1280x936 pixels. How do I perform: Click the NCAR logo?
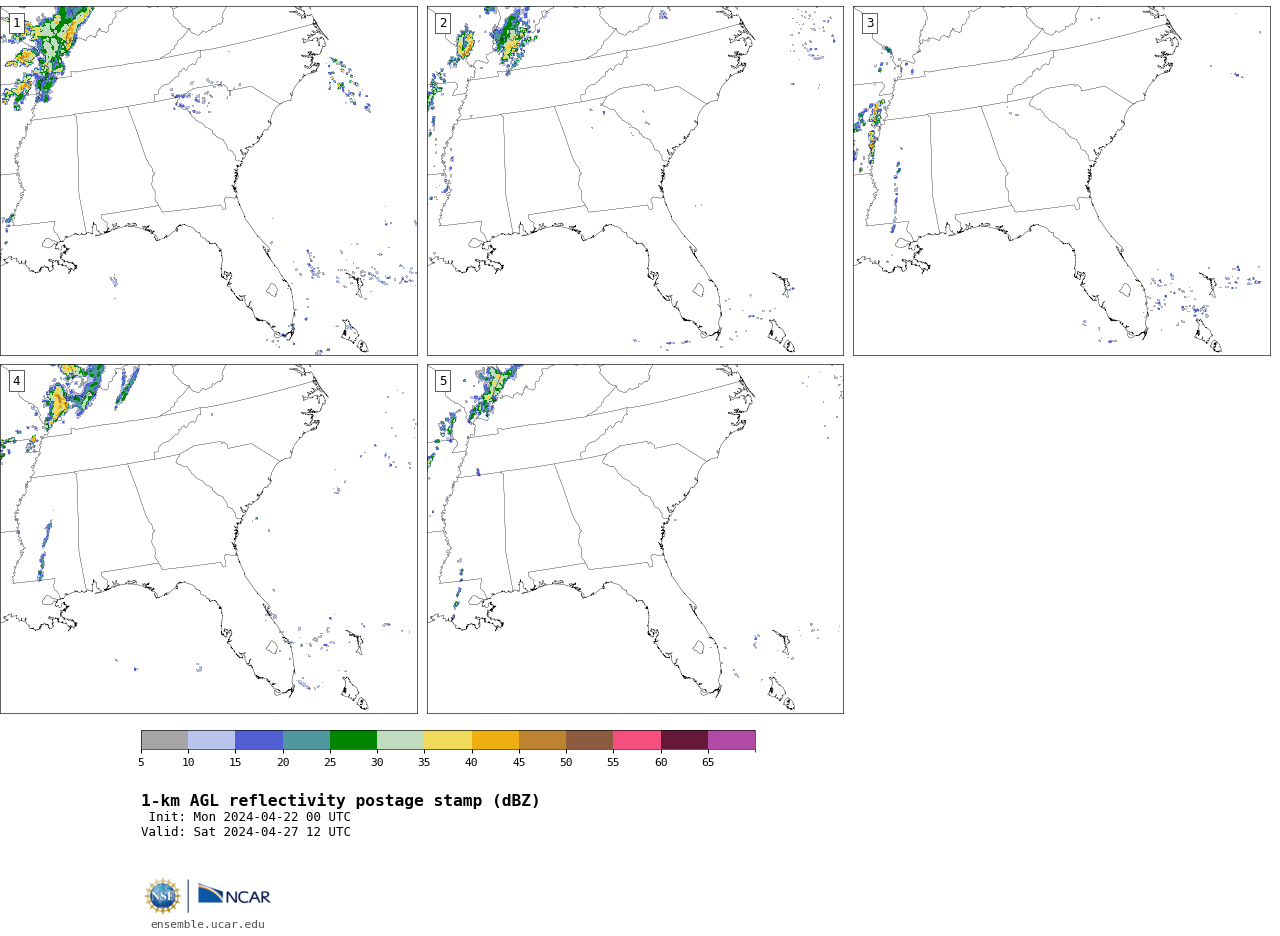pos(234,895)
